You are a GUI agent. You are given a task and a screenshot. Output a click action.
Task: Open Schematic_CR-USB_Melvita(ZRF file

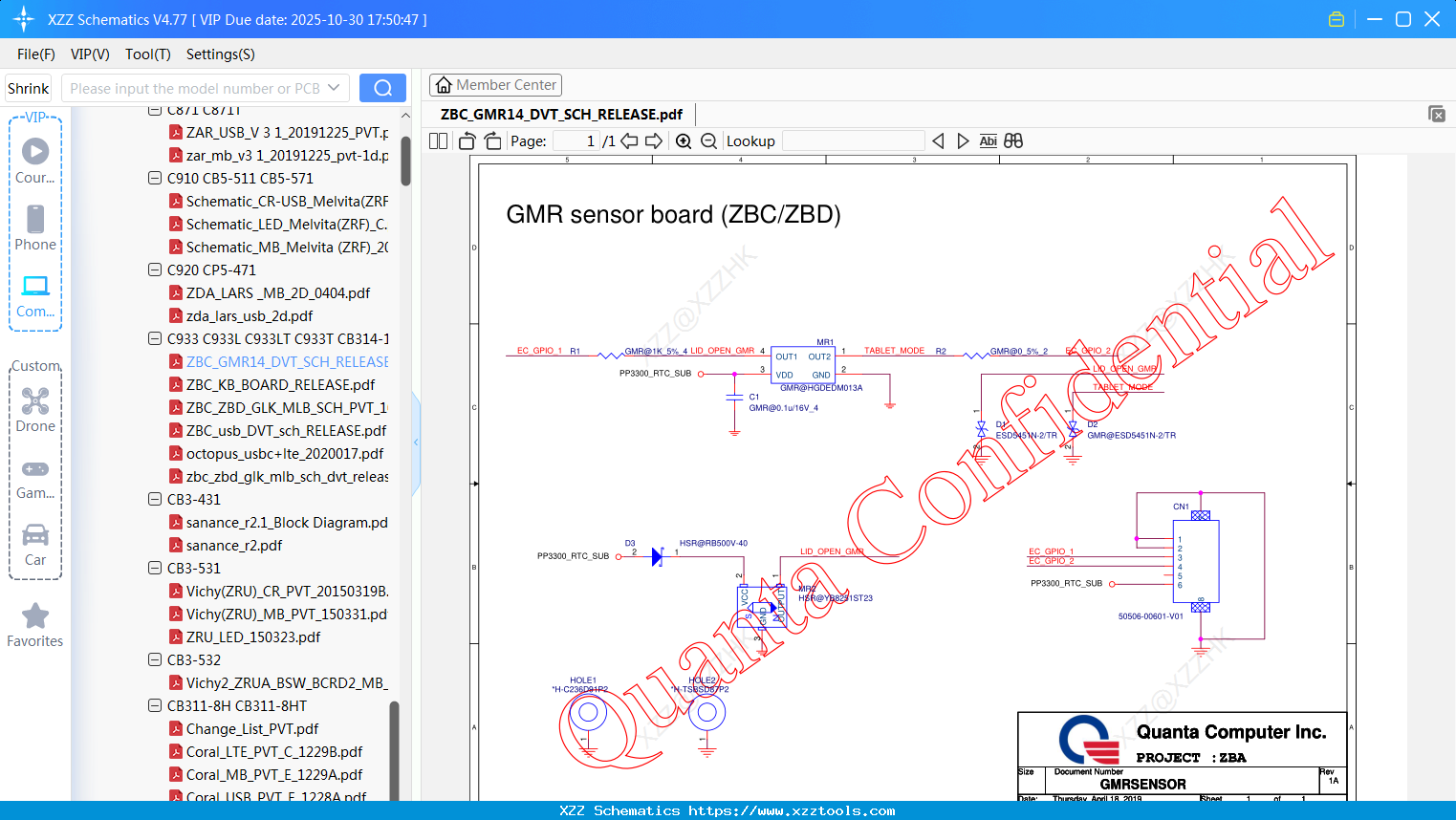click(287, 201)
